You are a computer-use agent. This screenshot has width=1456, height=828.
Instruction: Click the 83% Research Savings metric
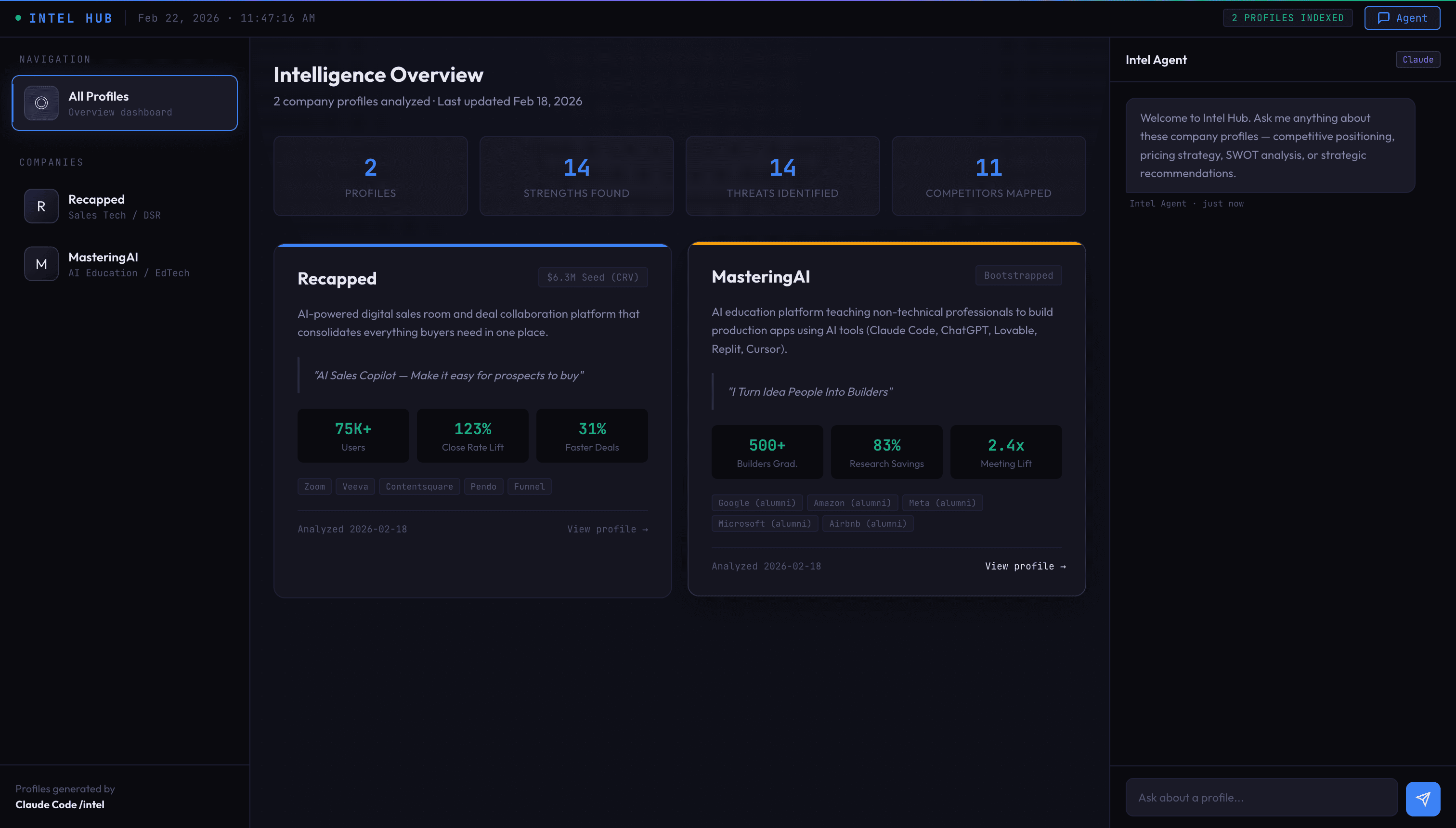886,452
